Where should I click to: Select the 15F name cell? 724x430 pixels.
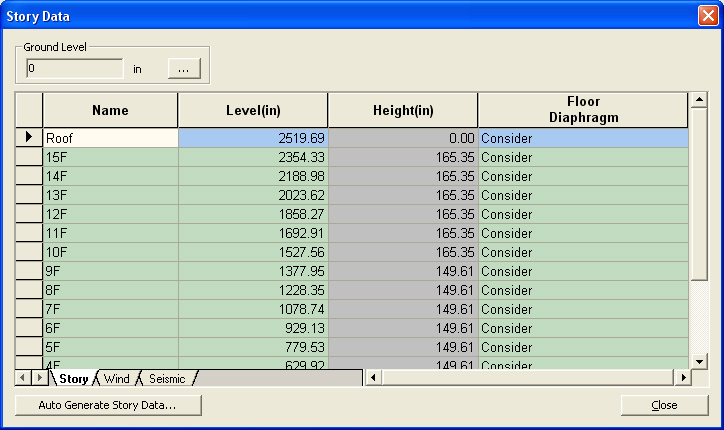110,157
